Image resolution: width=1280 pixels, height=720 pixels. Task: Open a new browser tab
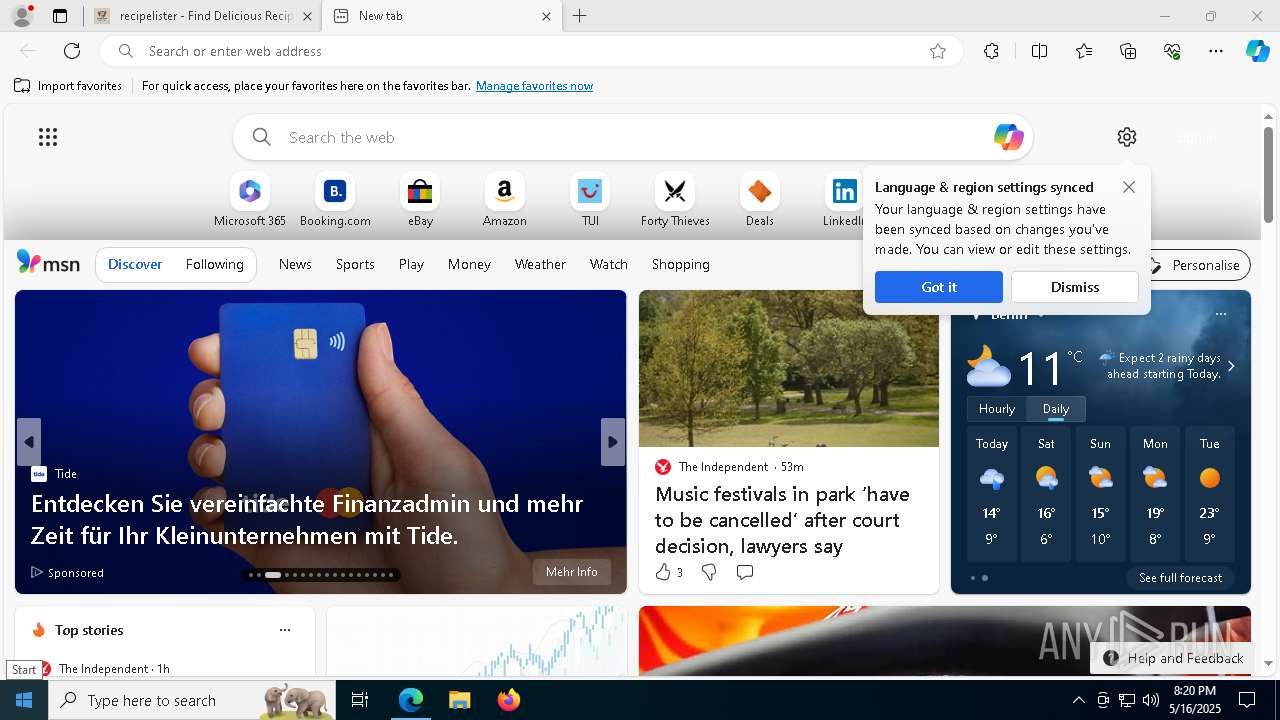tap(580, 16)
